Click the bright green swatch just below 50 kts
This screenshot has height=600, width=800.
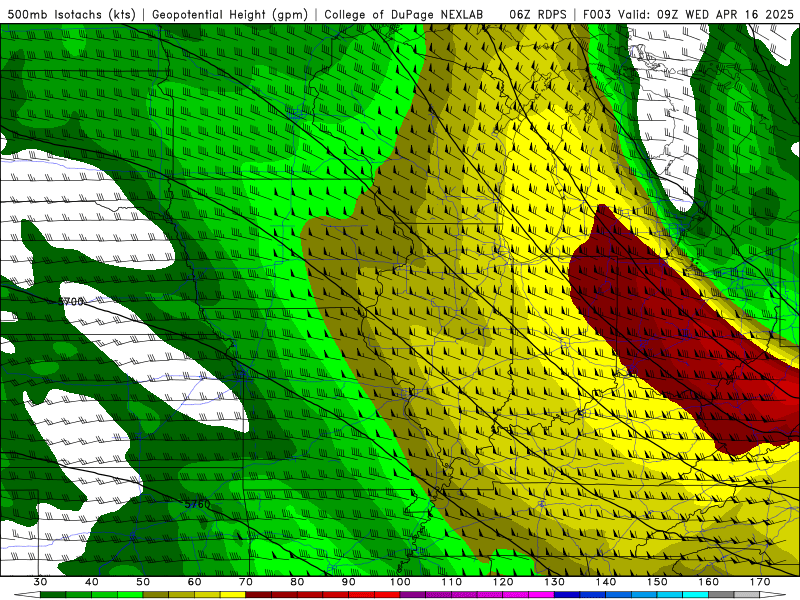pos(130,595)
